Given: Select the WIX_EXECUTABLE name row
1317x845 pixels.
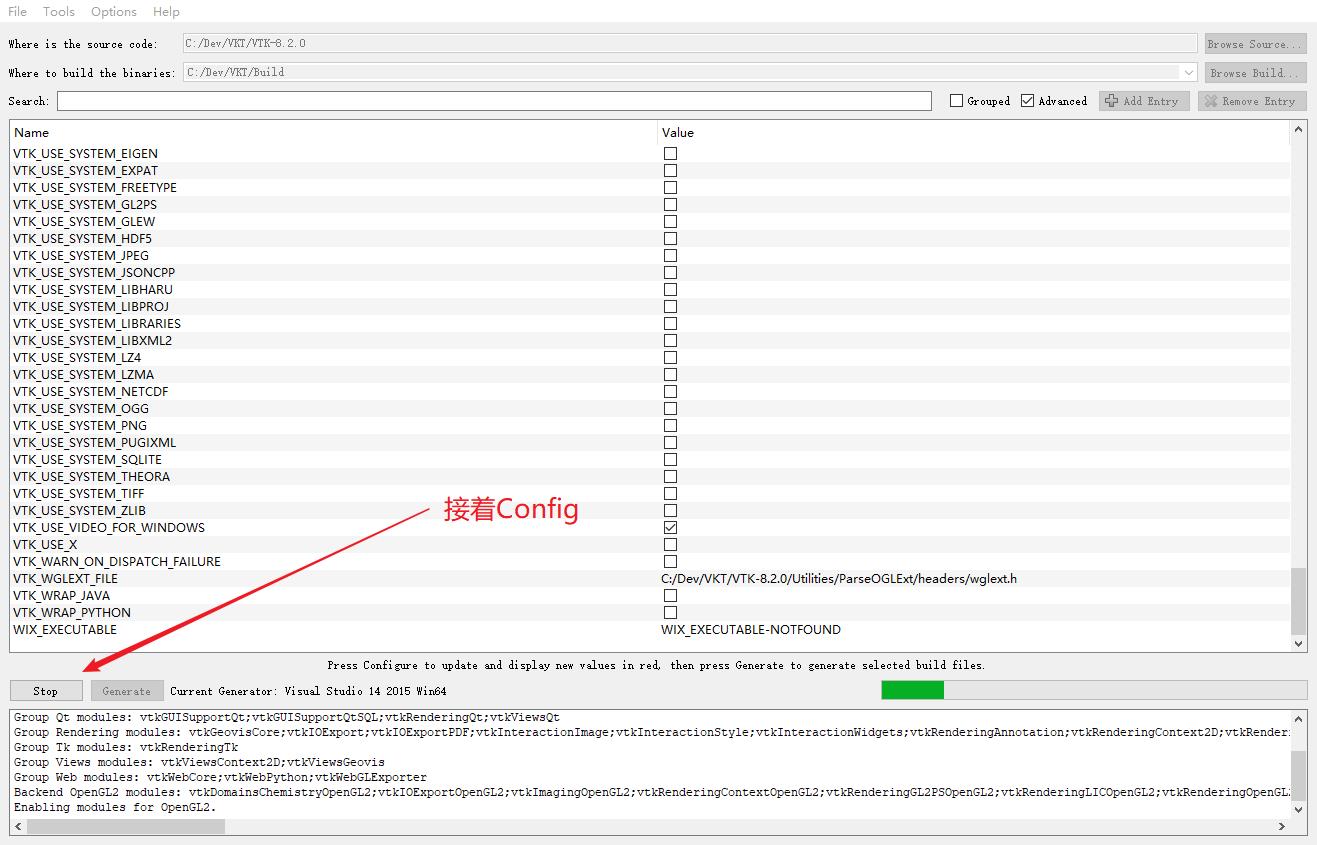Looking at the screenshot, I should coord(65,630).
